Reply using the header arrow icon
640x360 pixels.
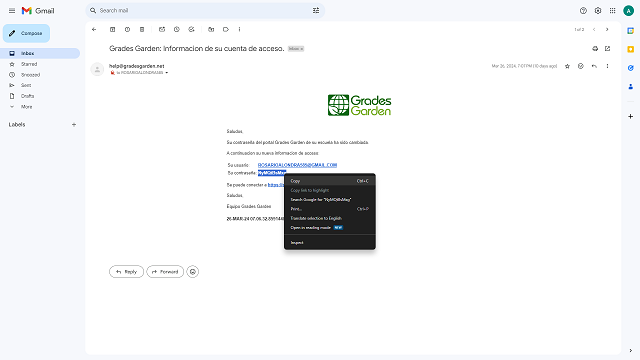pyautogui.click(x=594, y=66)
